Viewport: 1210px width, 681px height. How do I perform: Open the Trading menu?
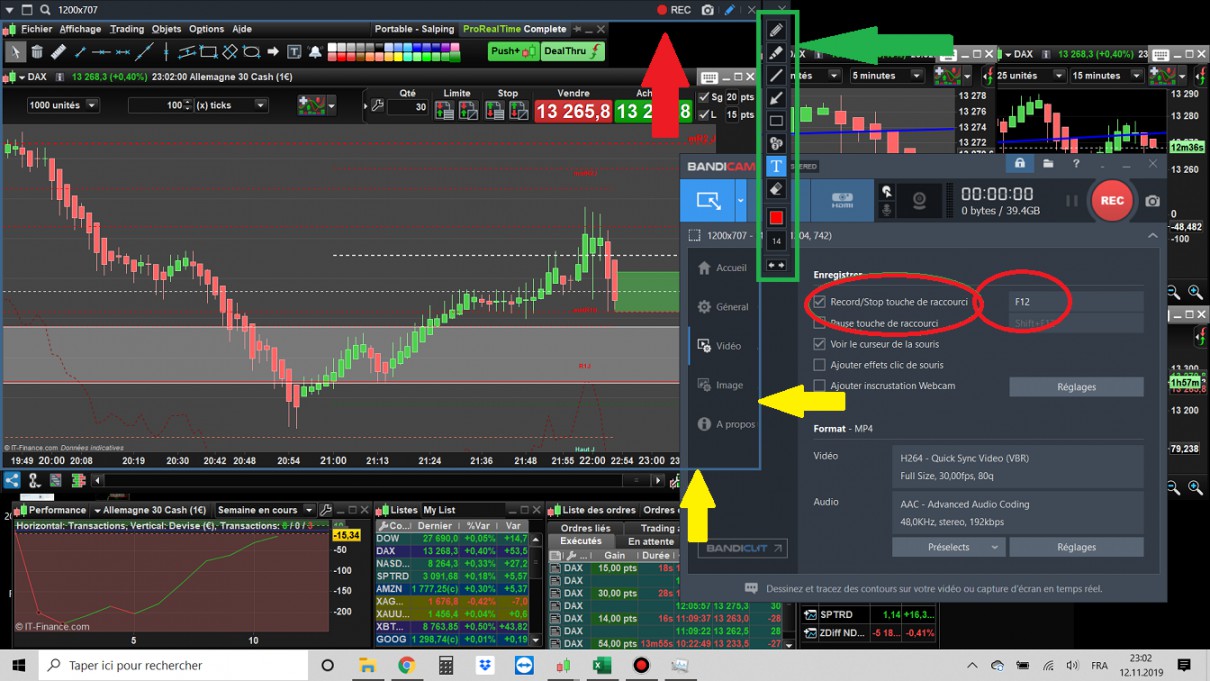click(127, 29)
